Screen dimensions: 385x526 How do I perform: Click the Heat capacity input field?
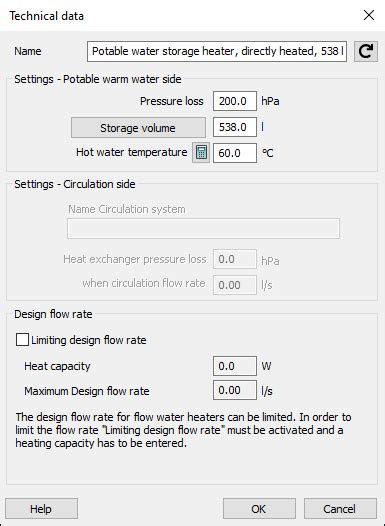pos(235,366)
